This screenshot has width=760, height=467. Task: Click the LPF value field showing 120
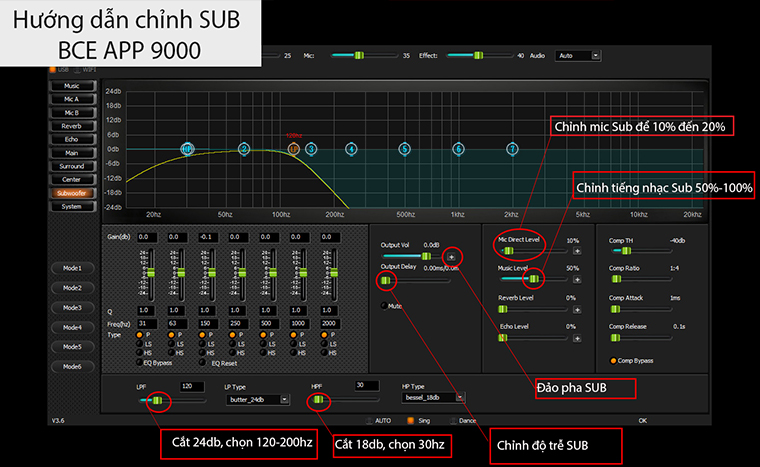(x=192, y=386)
